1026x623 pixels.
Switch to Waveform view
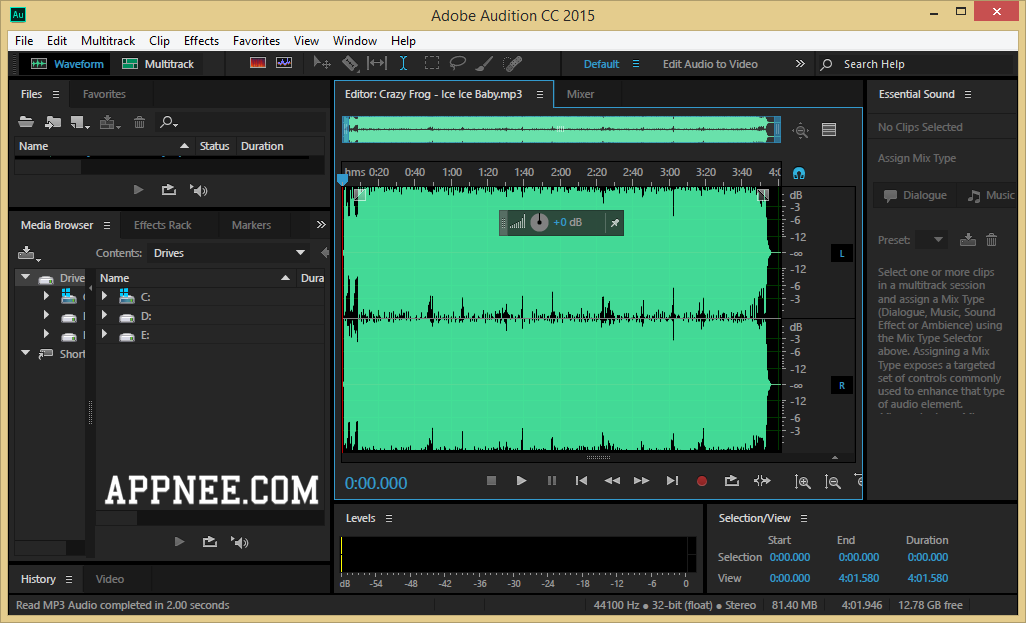(x=67, y=64)
